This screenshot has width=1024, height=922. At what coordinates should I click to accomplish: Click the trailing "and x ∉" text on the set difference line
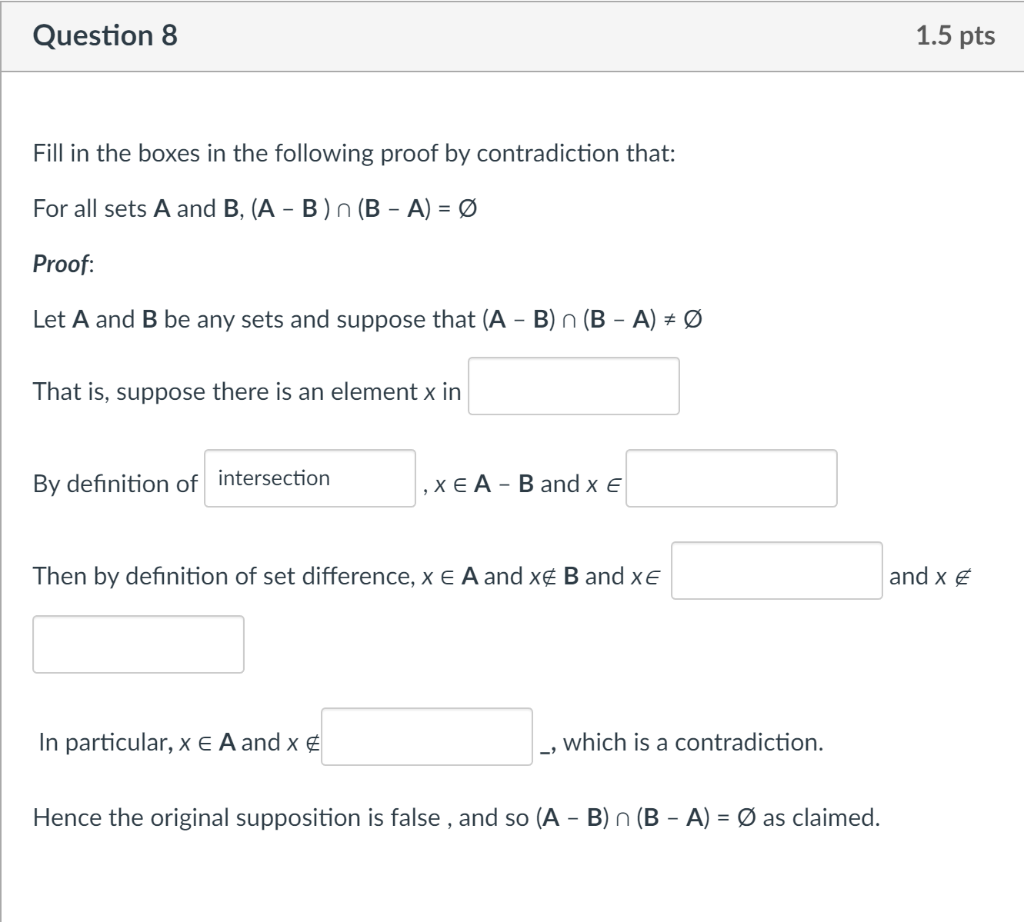click(x=931, y=576)
